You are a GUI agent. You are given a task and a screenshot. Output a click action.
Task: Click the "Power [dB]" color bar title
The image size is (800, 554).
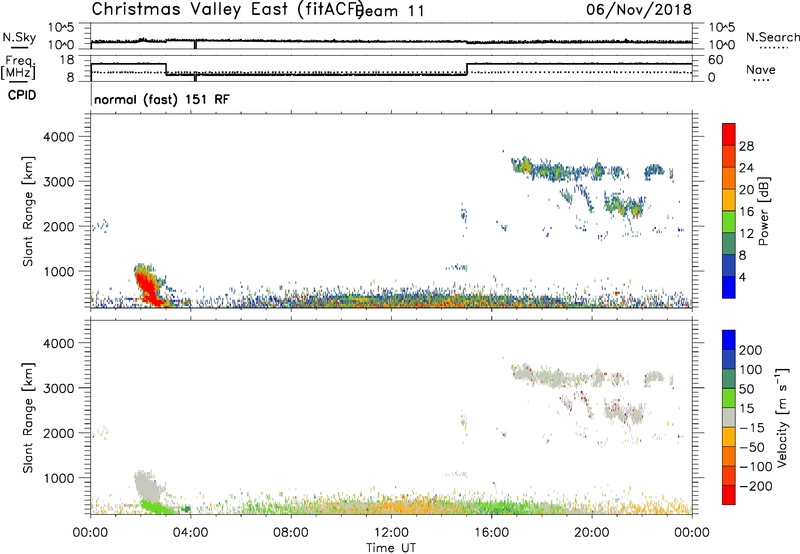[x=763, y=211]
